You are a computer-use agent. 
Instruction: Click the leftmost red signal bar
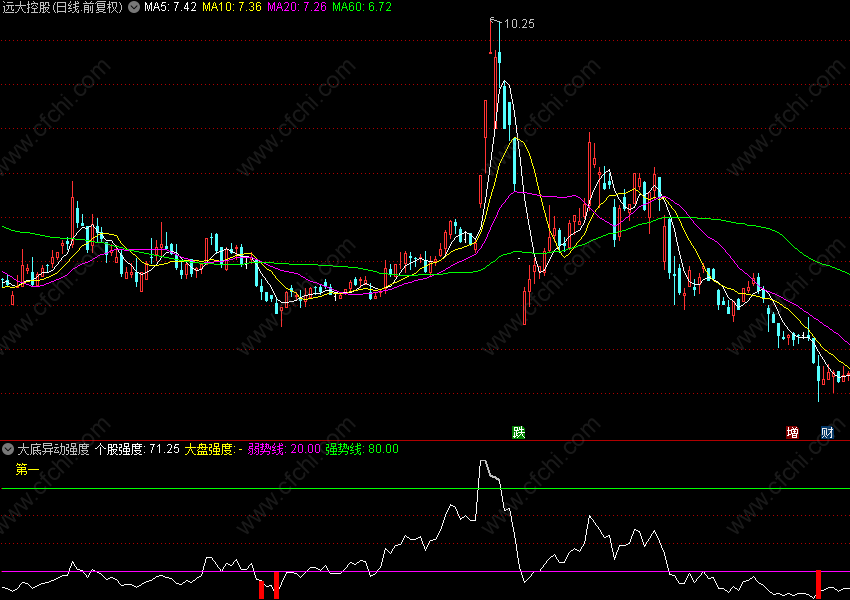coord(262,590)
